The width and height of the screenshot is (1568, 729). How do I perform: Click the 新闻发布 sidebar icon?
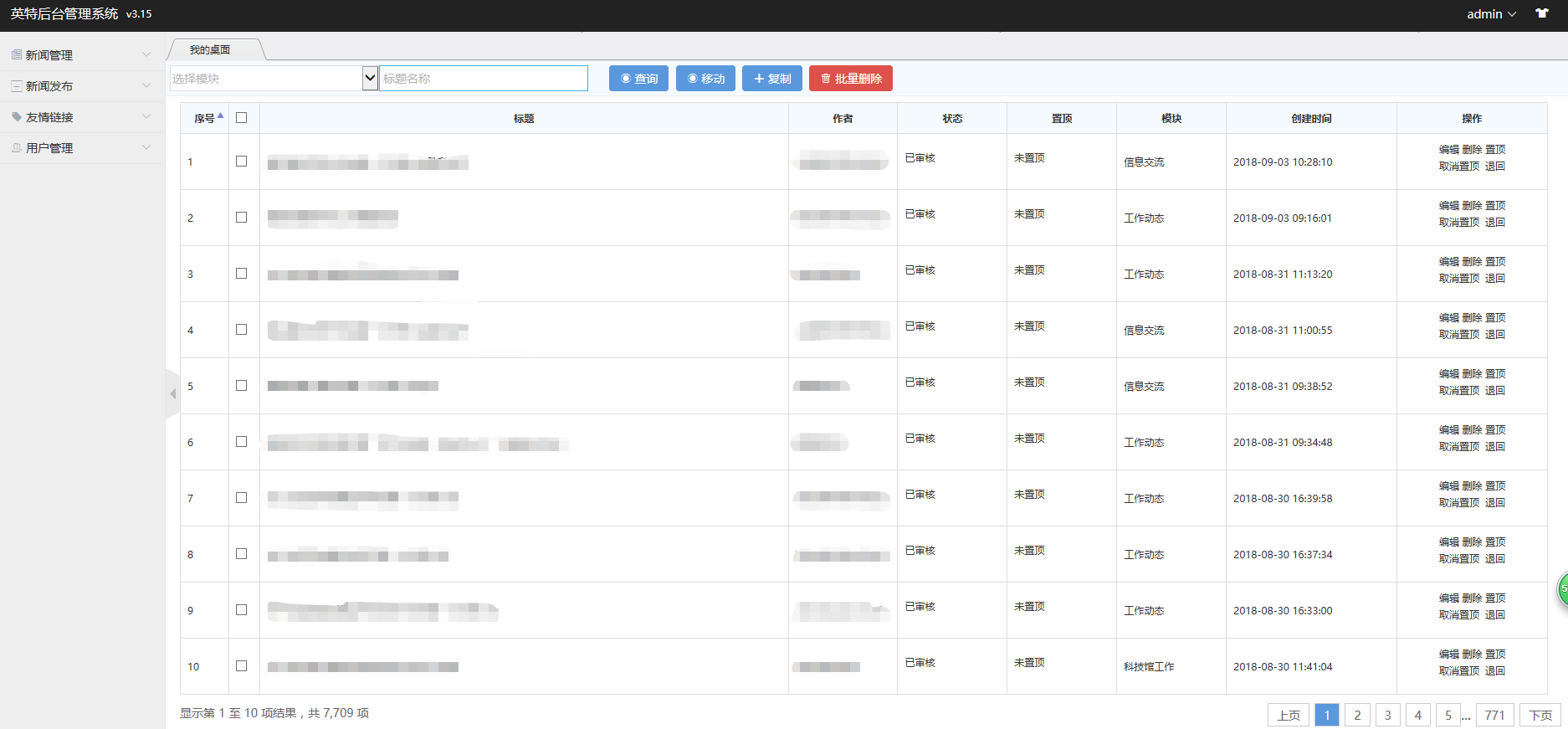[17, 86]
